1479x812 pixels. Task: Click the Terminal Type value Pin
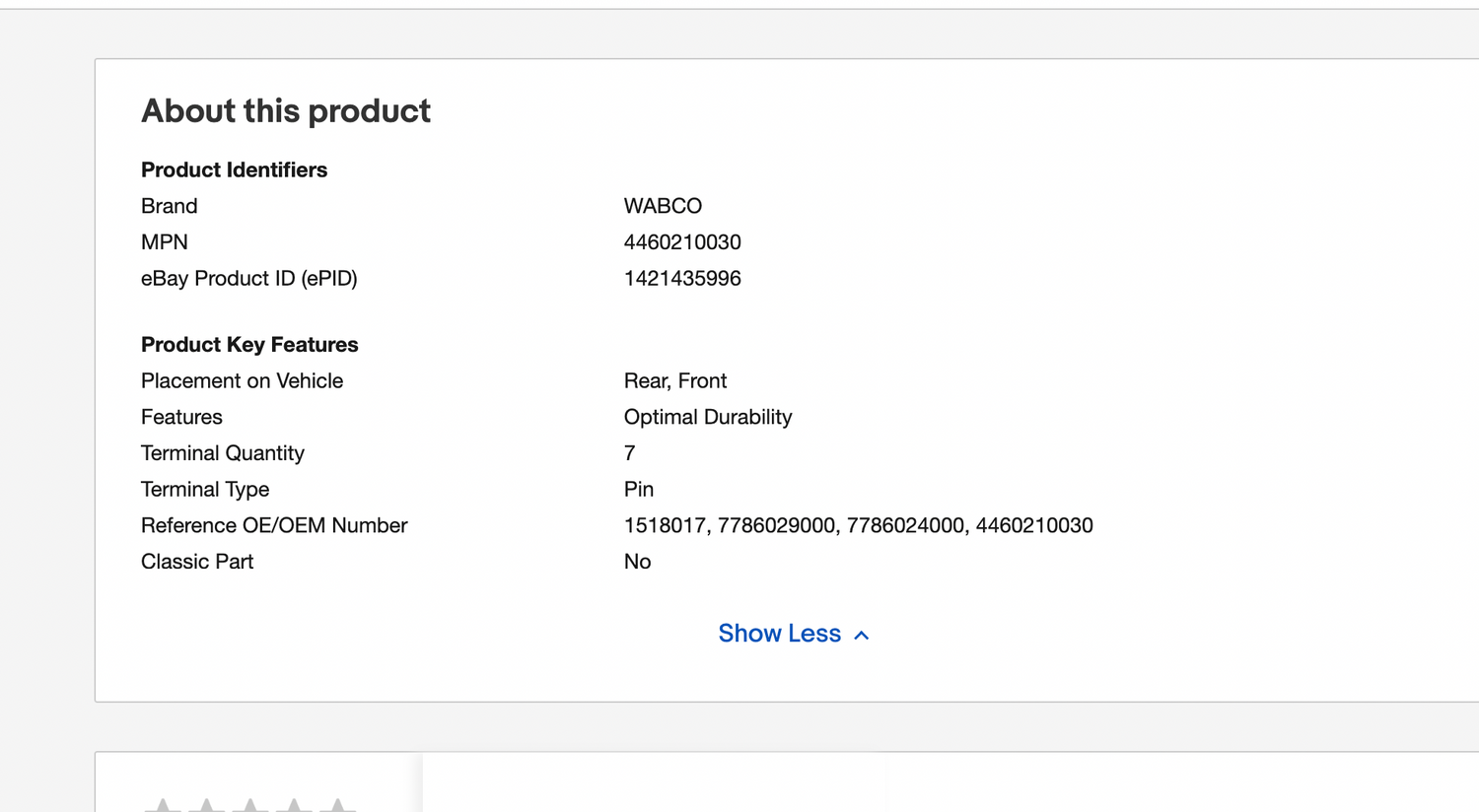pyautogui.click(x=639, y=490)
